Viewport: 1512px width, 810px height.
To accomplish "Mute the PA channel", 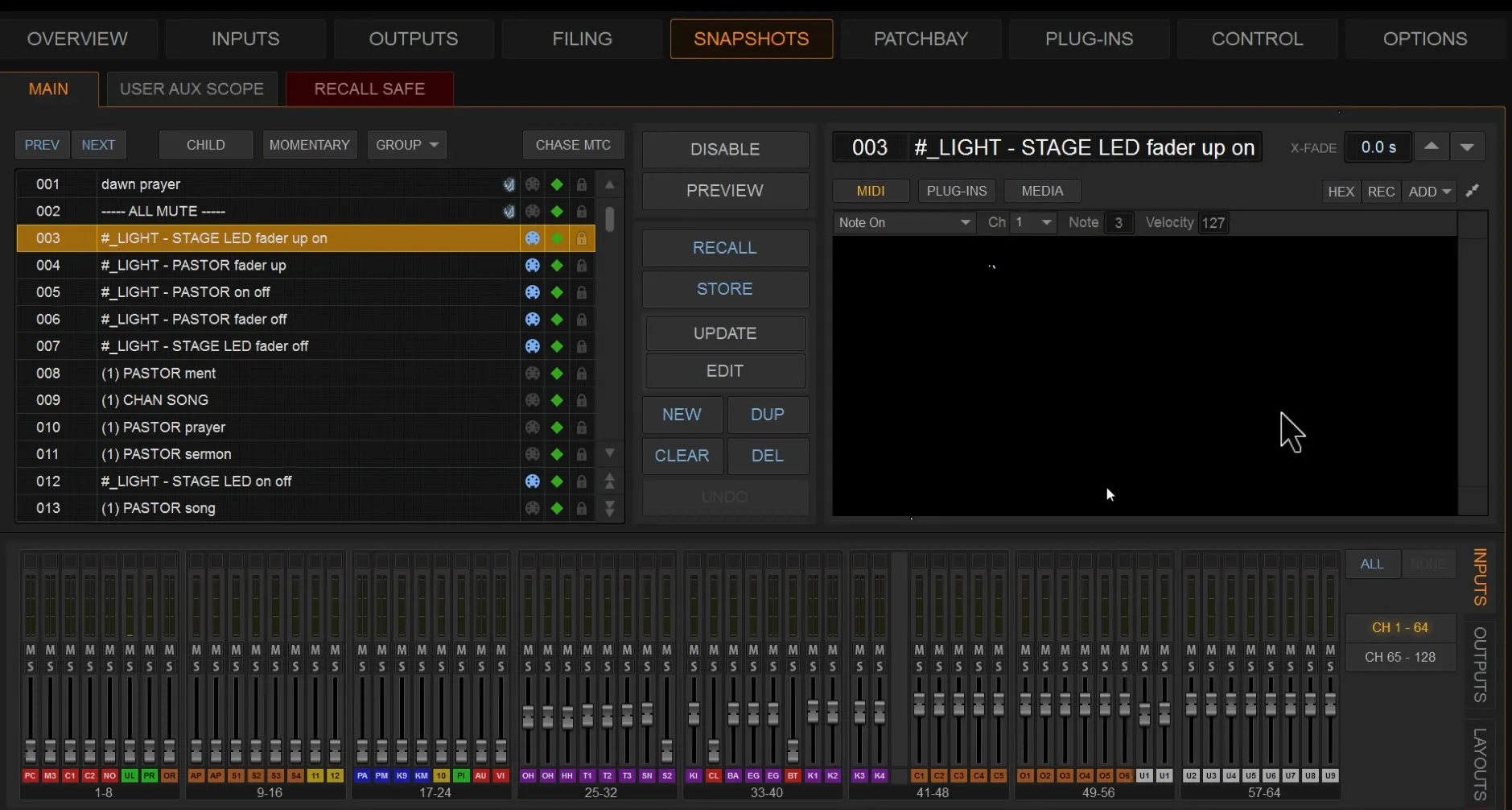I will tap(362, 650).
